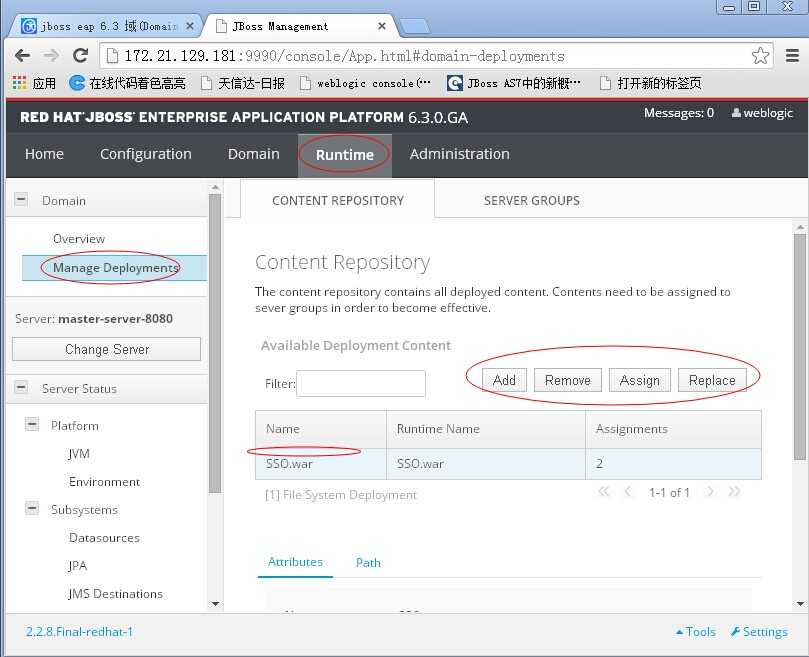The image size is (809, 657).
Task: Sort by the Runtime Name column header
Action: tap(486, 429)
